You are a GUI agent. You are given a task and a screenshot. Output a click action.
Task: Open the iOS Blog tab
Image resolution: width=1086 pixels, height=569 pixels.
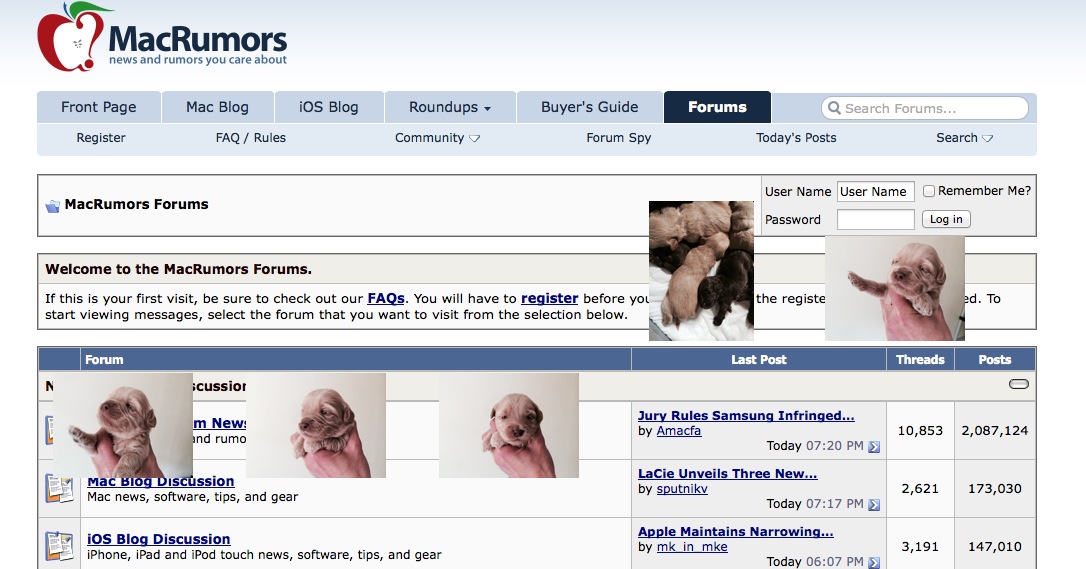(x=329, y=107)
